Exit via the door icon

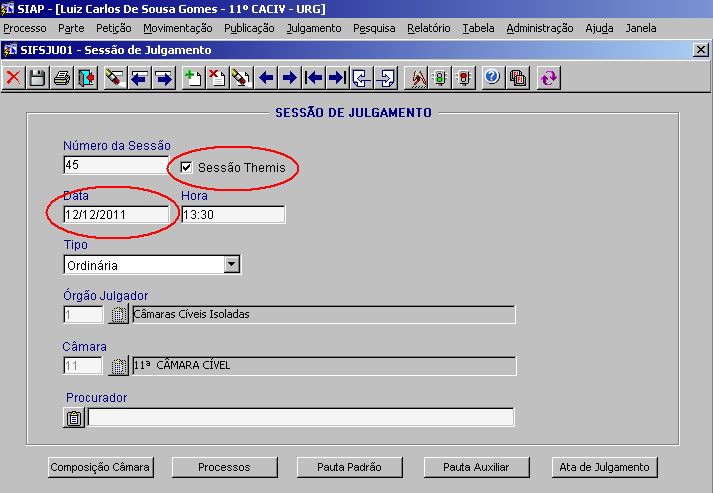point(86,78)
